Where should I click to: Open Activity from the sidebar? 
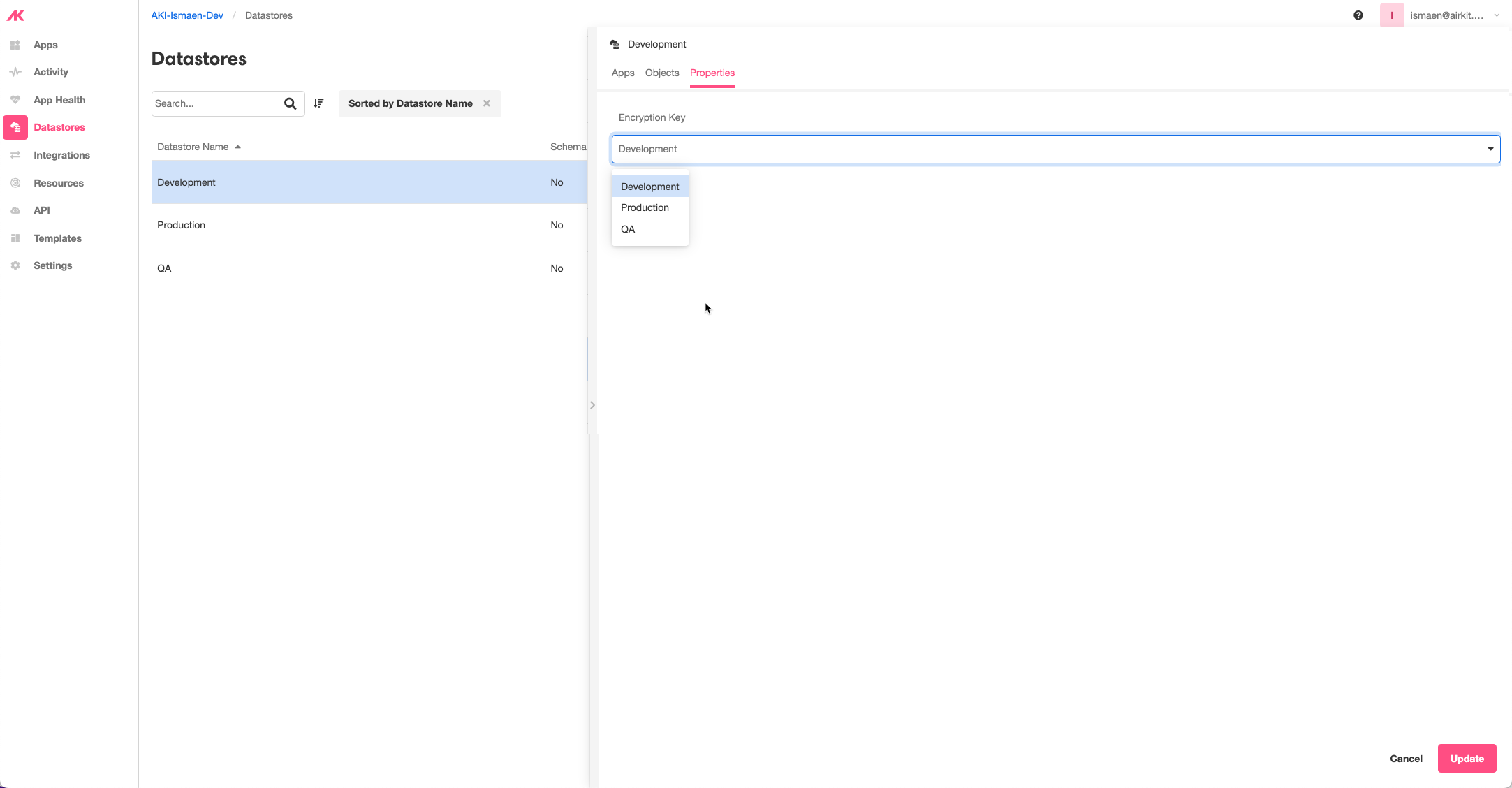click(50, 72)
